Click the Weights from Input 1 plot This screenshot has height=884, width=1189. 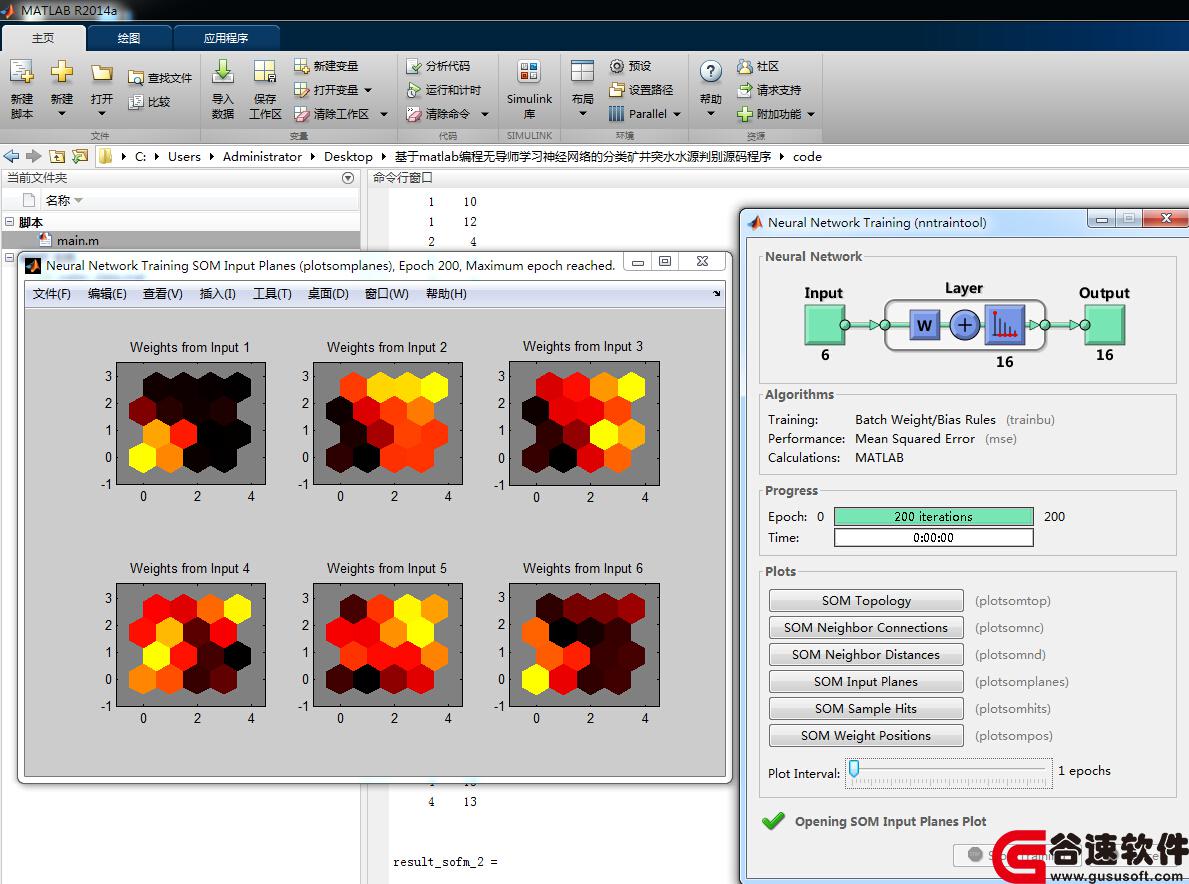pos(190,423)
